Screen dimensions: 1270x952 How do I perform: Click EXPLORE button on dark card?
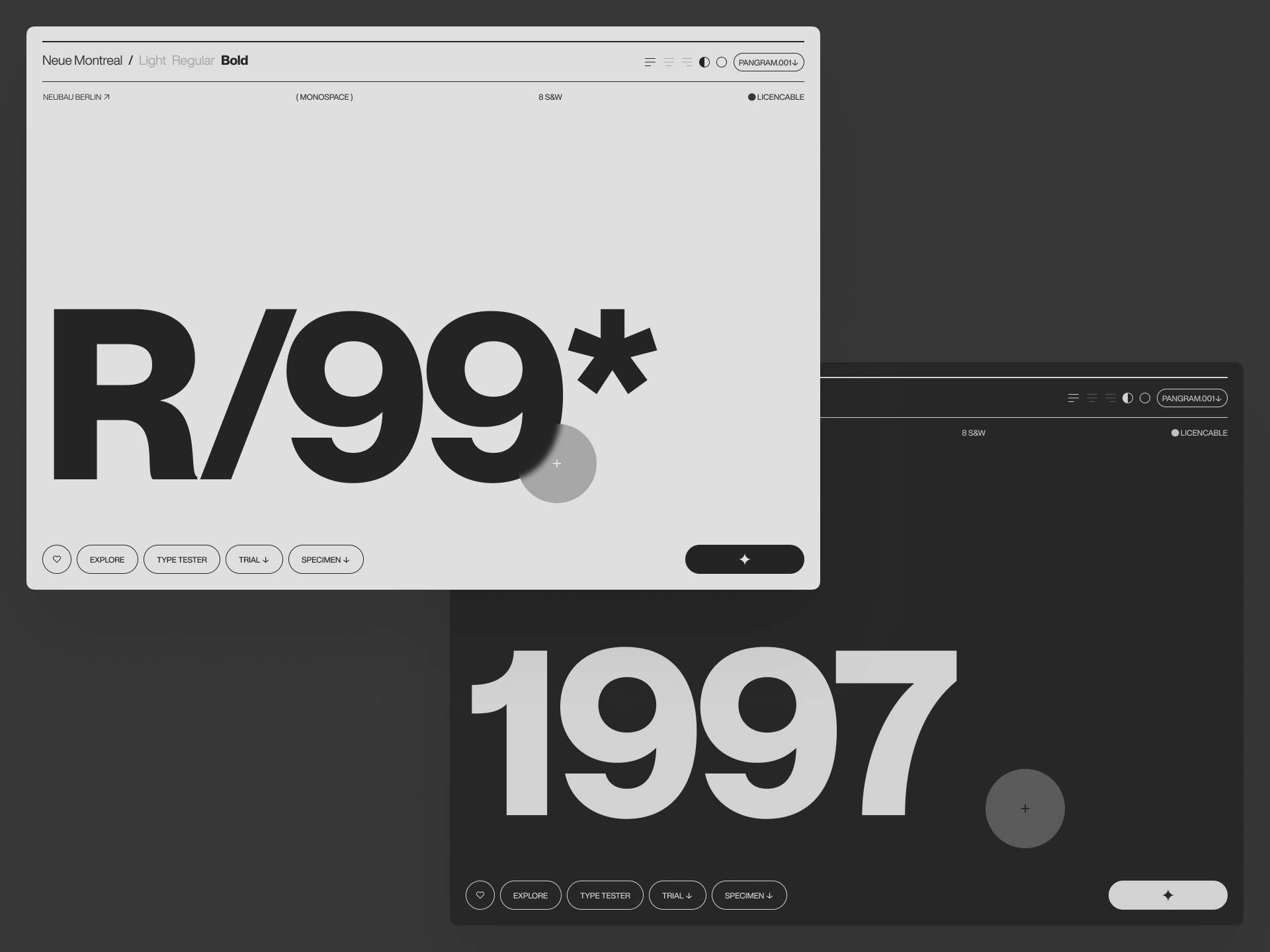click(x=529, y=895)
